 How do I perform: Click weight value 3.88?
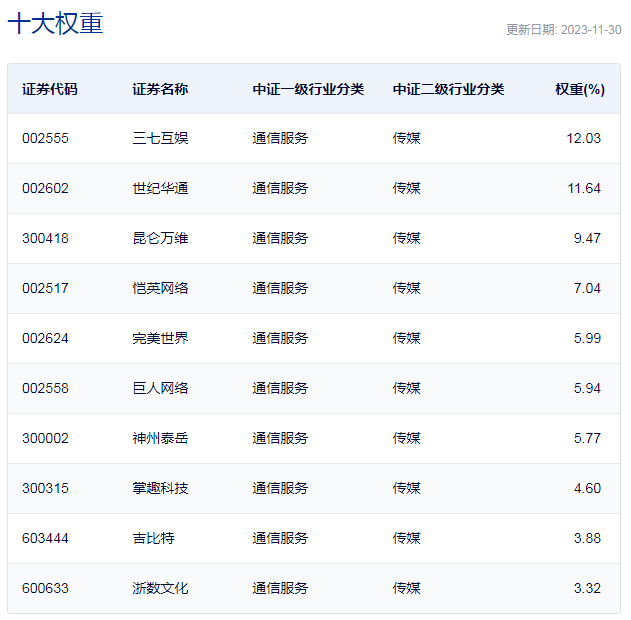587,538
